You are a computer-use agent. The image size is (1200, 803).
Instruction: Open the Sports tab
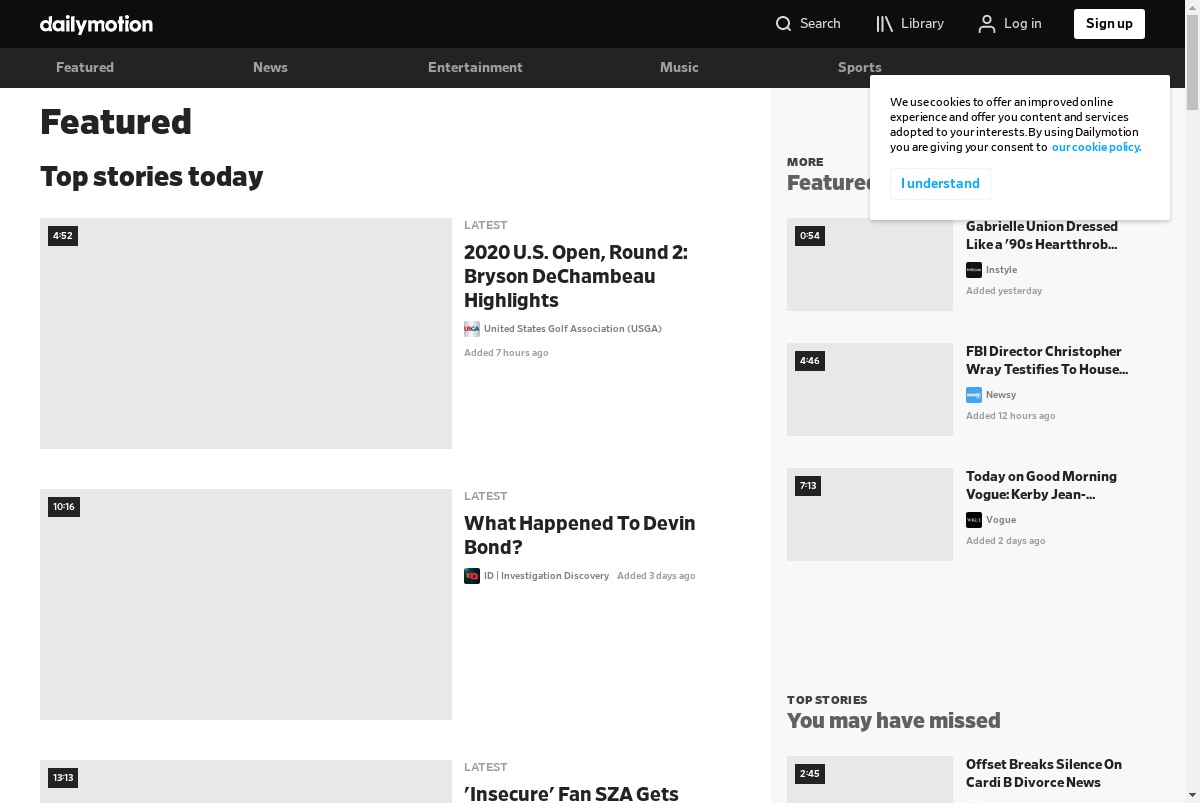point(860,68)
